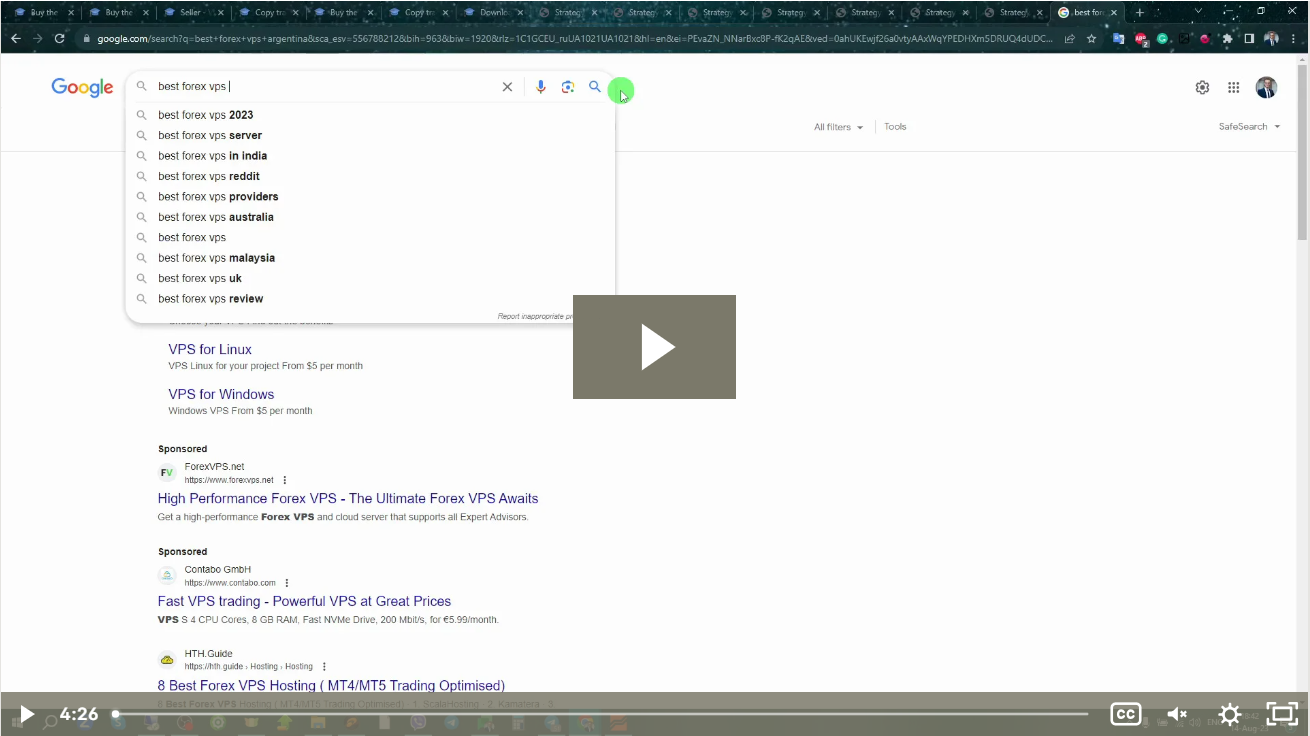This screenshot has height=736, width=1310.
Task: Open the Adblock Plus extension
Action: click(1140, 39)
